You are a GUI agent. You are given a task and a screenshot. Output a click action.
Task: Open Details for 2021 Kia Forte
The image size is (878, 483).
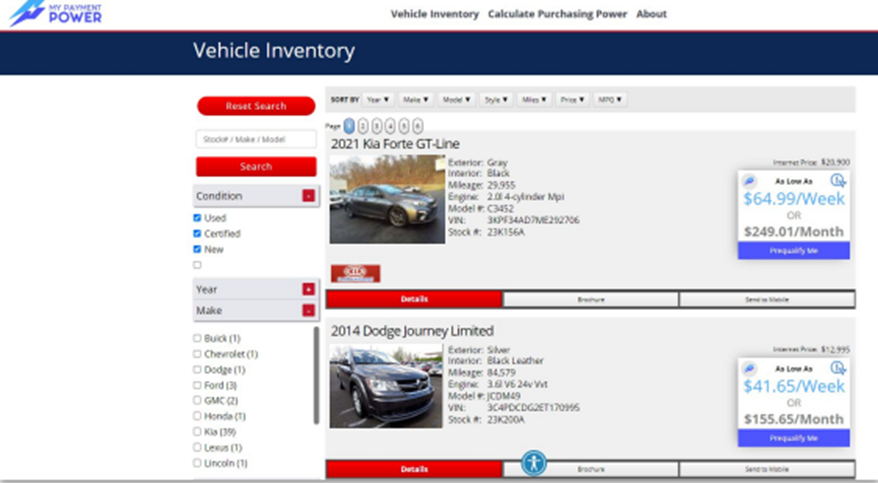click(x=414, y=299)
